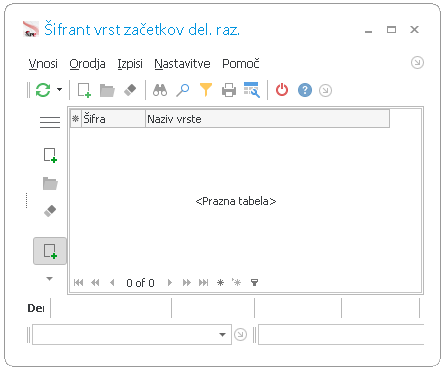Click the sidebar new record icon
Viewport: 445px width, 372px height.
pos(50,155)
